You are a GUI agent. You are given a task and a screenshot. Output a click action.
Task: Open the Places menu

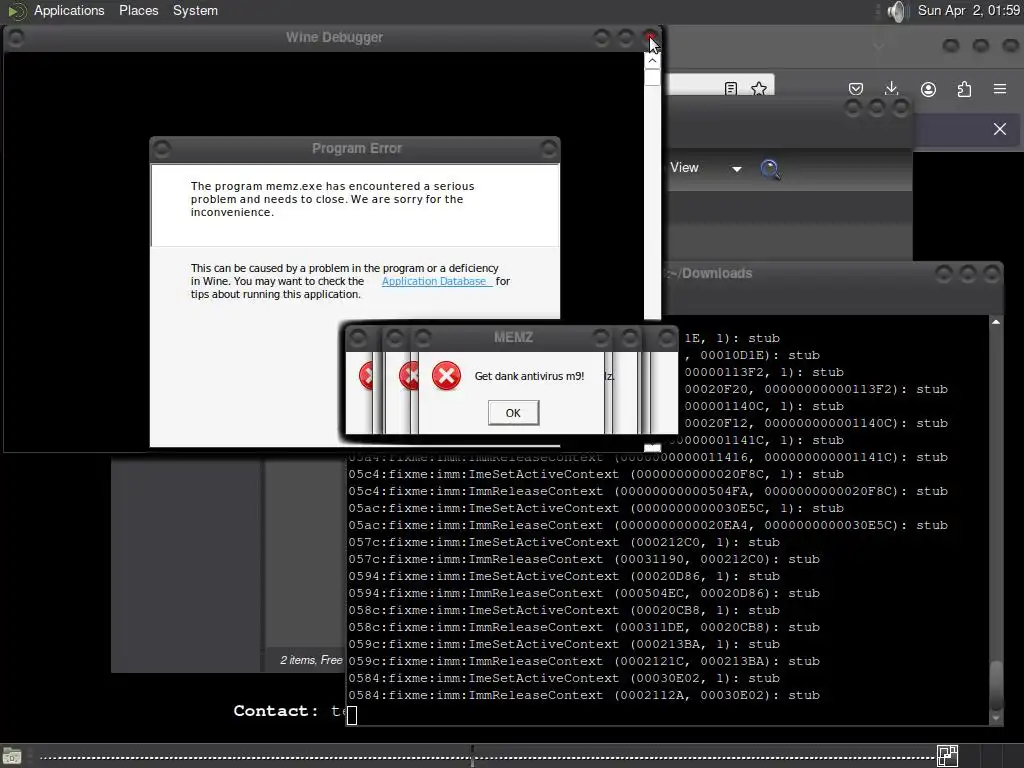[138, 10]
